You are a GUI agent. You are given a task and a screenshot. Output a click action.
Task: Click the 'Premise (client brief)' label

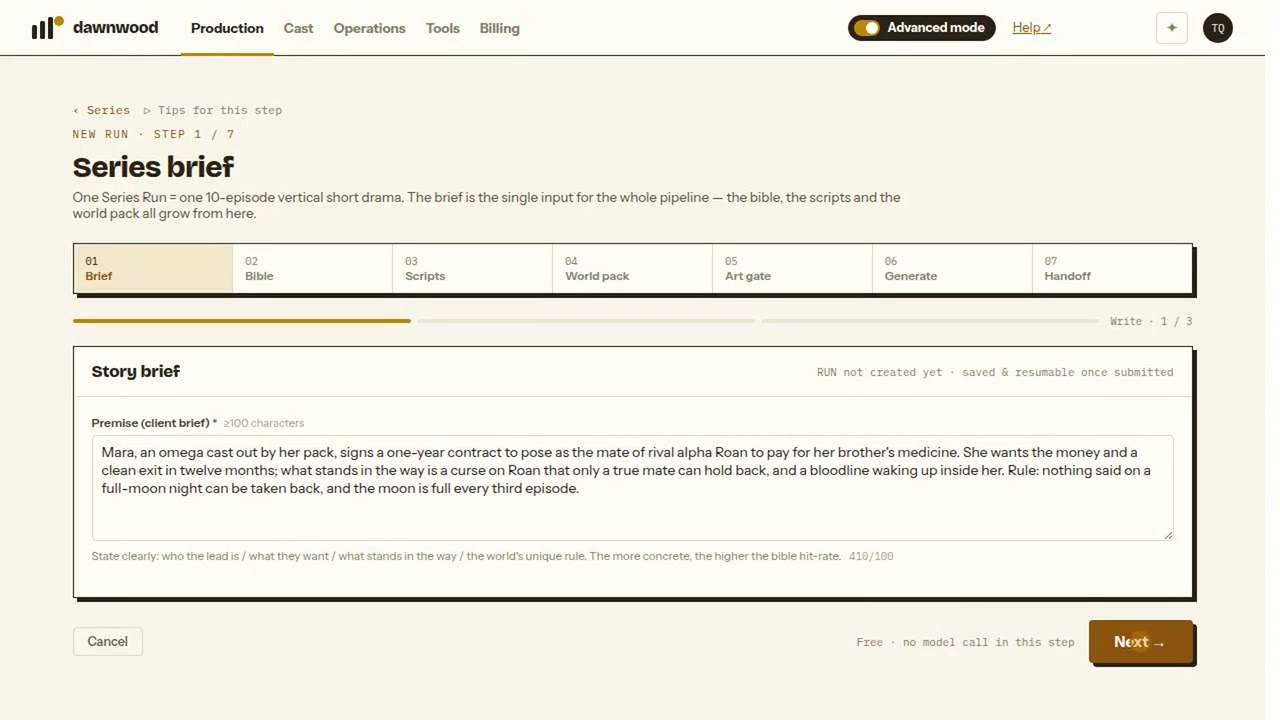(150, 423)
